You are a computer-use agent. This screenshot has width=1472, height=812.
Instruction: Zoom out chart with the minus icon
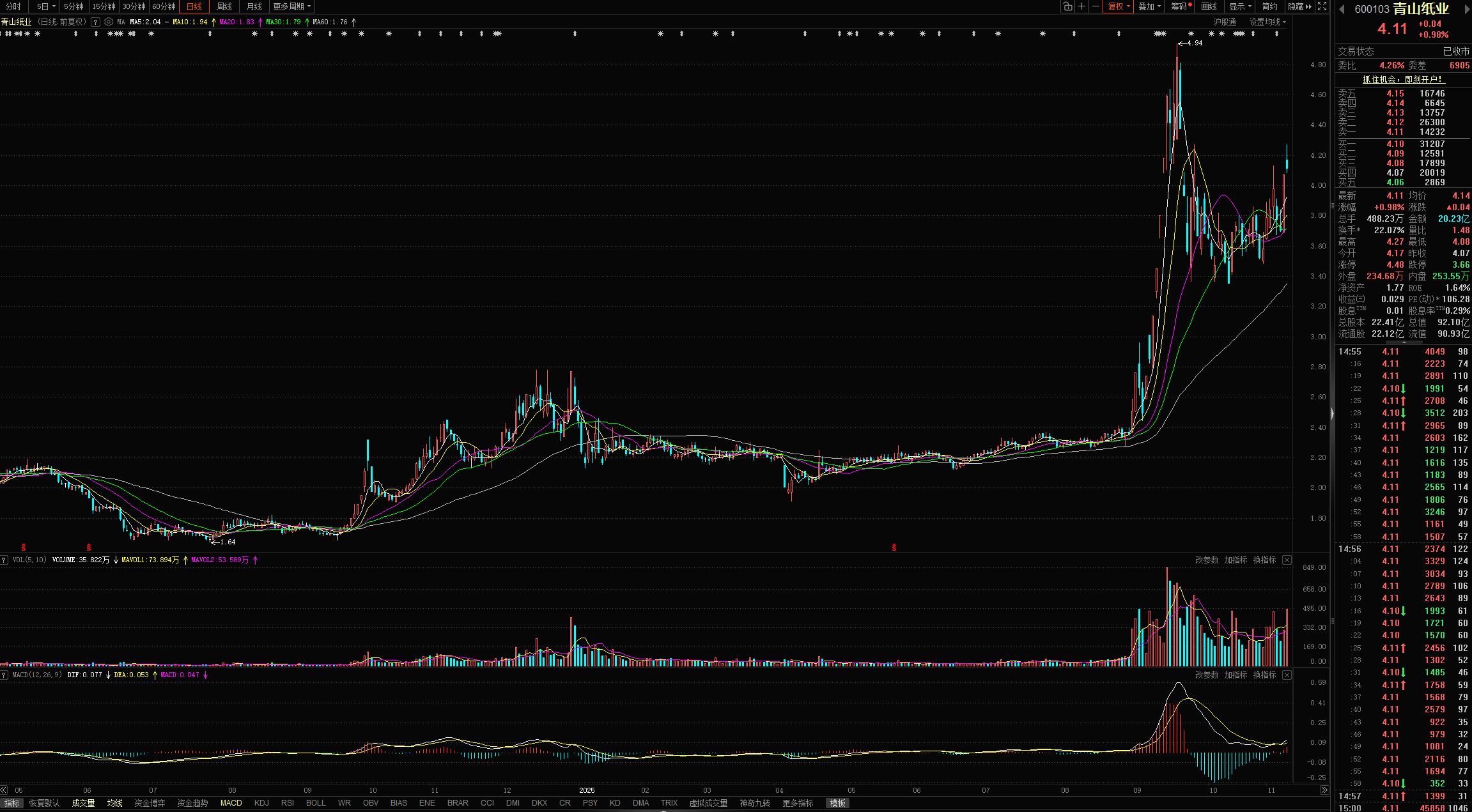click(x=1096, y=6)
